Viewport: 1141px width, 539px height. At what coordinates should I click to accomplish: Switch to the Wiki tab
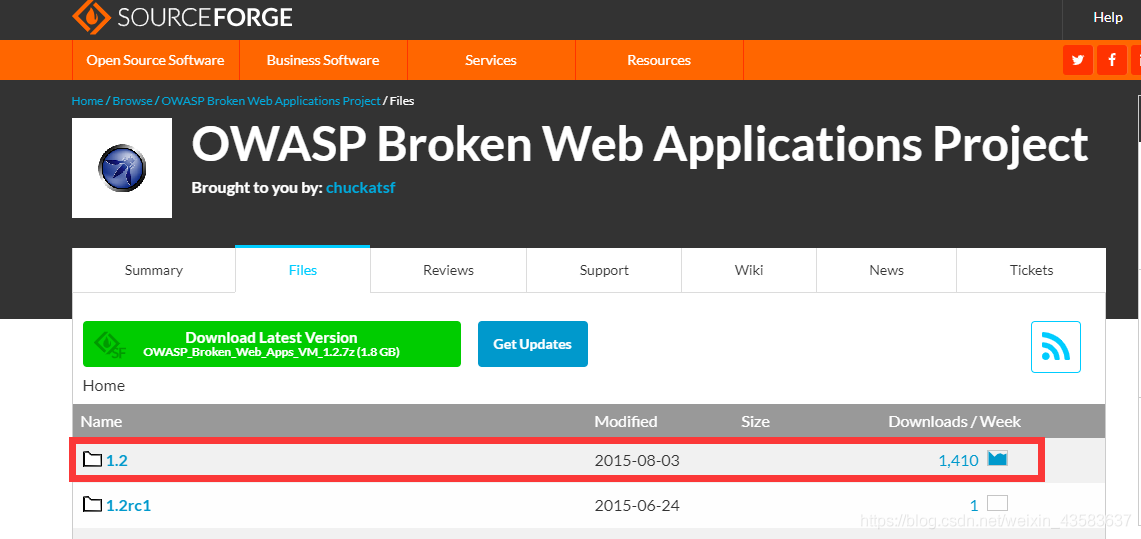[749, 270]
